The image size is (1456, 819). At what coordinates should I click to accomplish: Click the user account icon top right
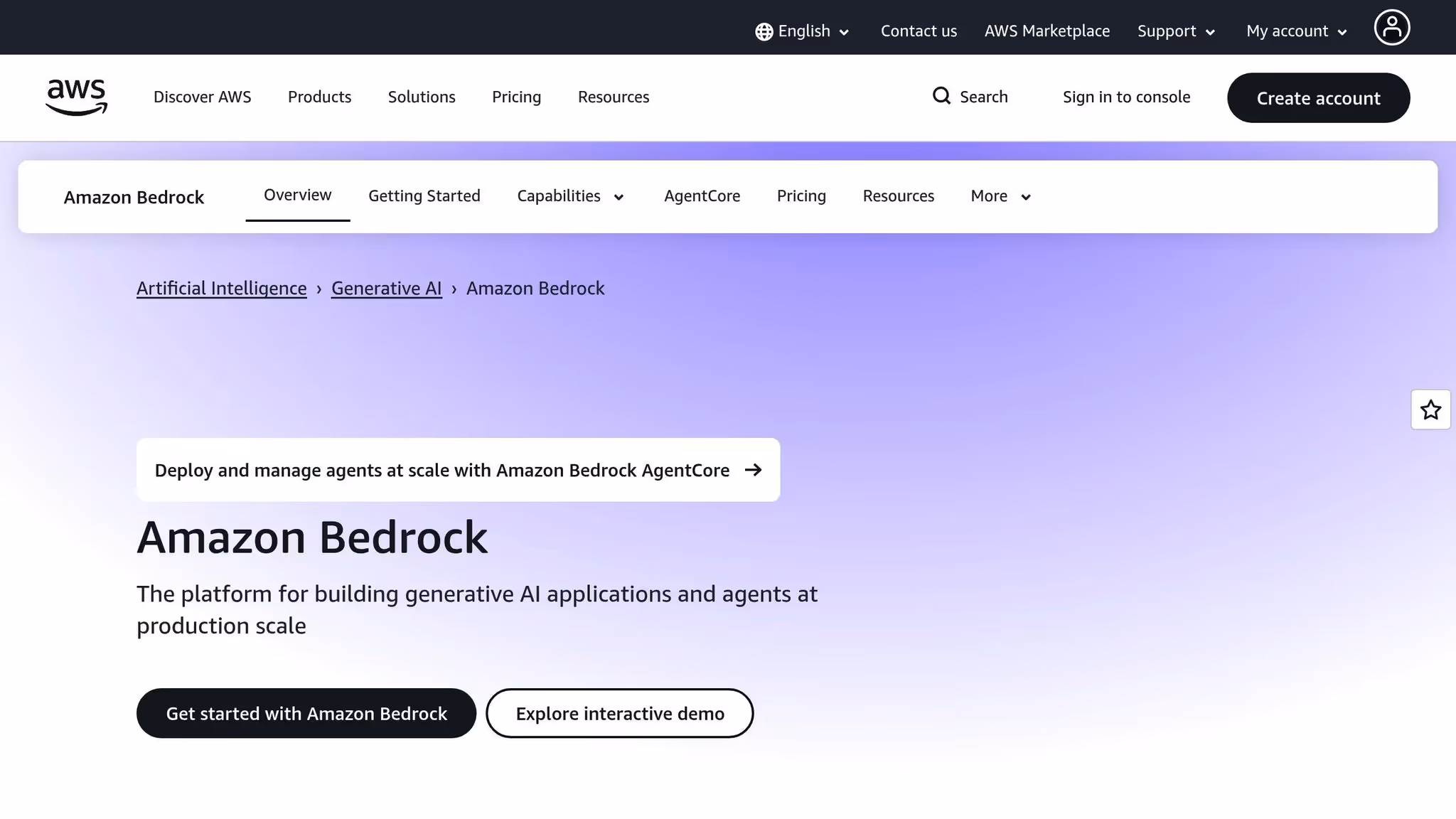1391,27
